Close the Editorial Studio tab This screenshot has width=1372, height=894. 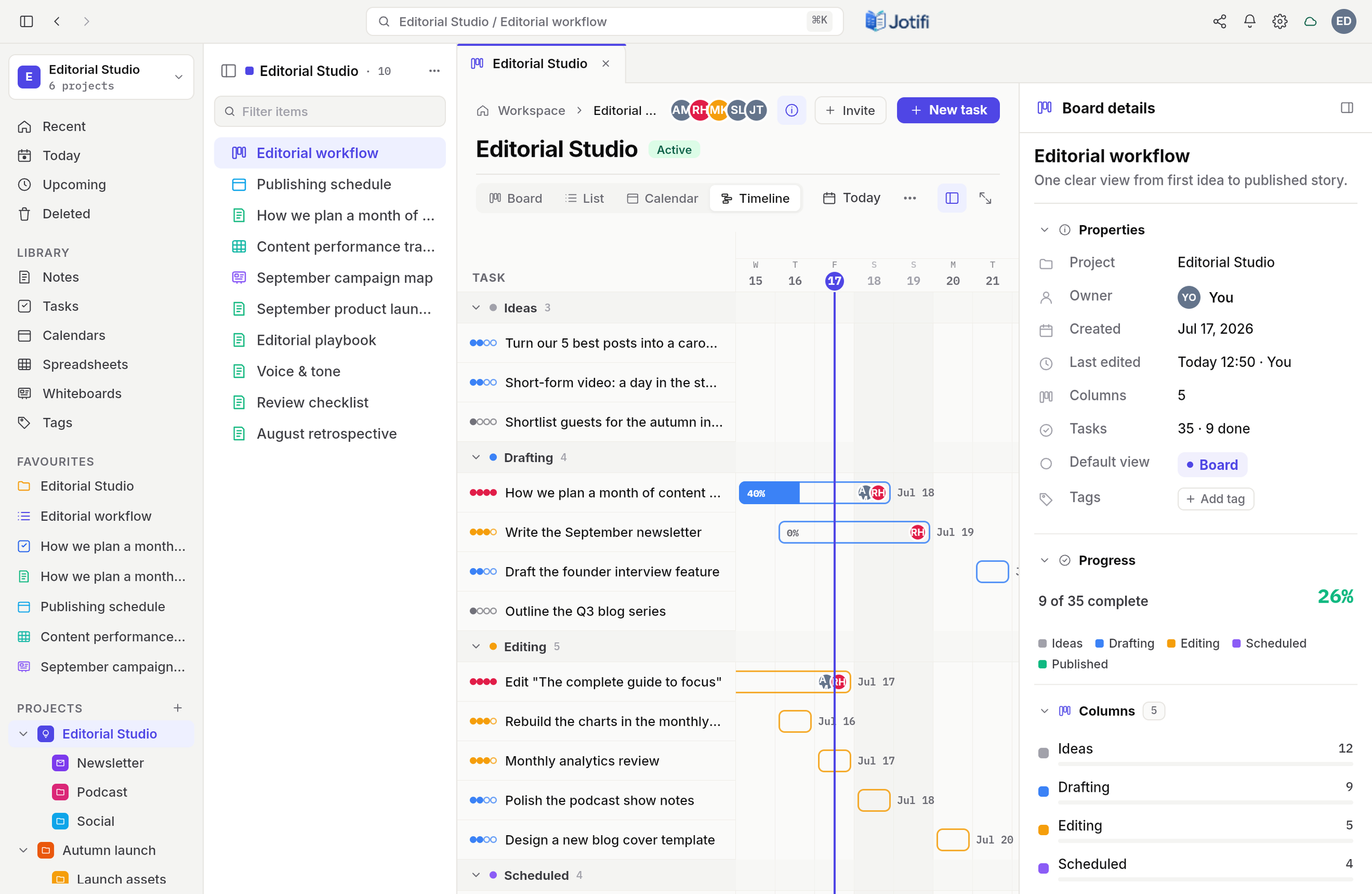coord(605,63)
